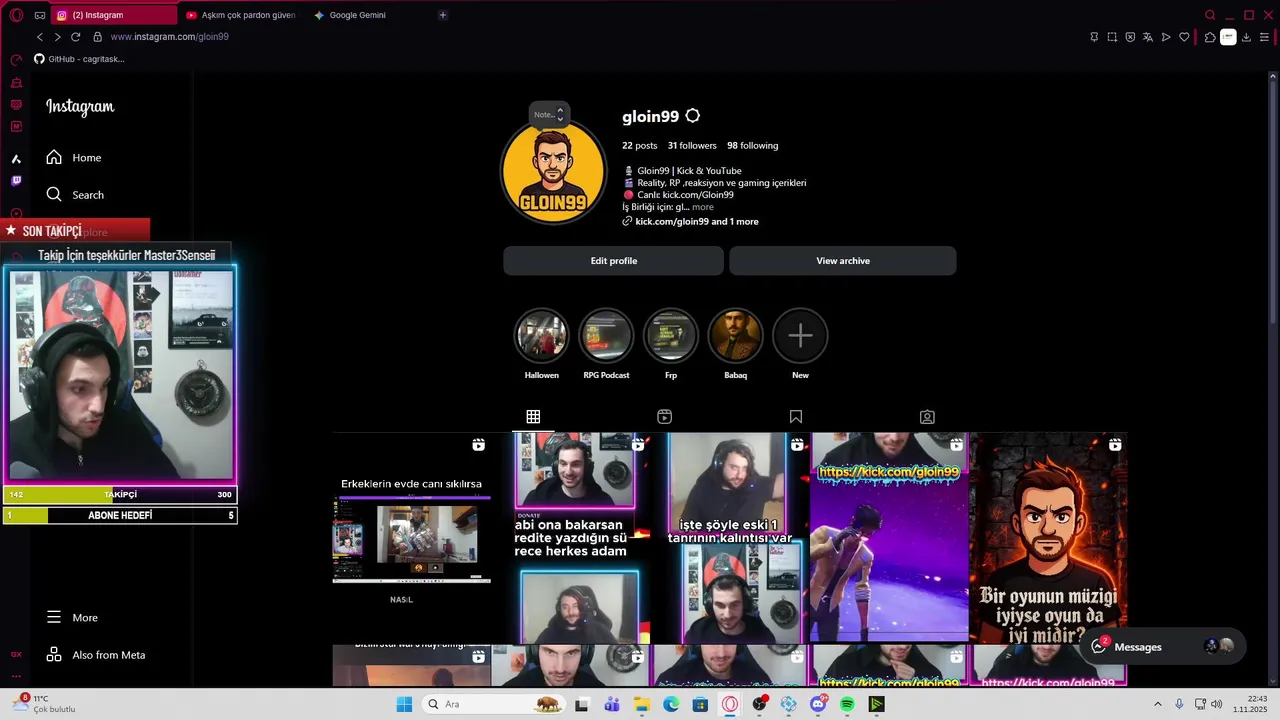Click the browser forward arrow

pyautogui.click(x=57, y=37)
